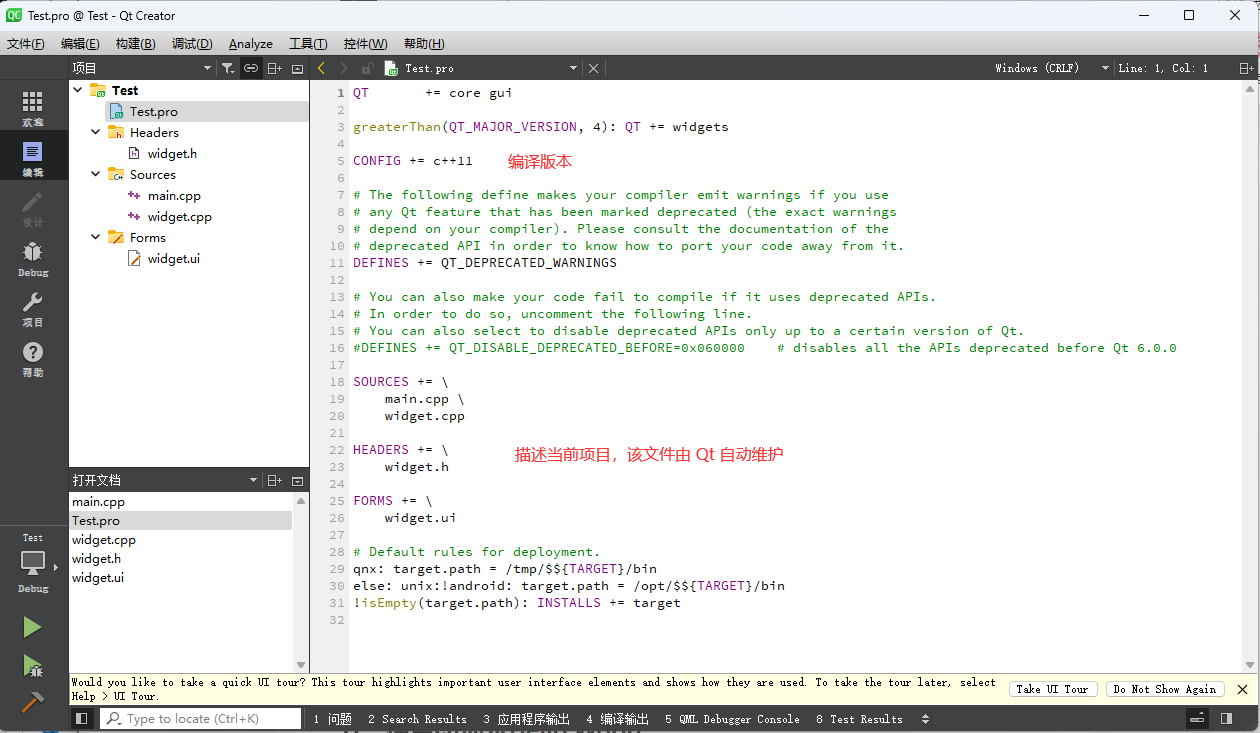
Task: Open the Projects mode wrench icon
Action: tap(33, 308)
